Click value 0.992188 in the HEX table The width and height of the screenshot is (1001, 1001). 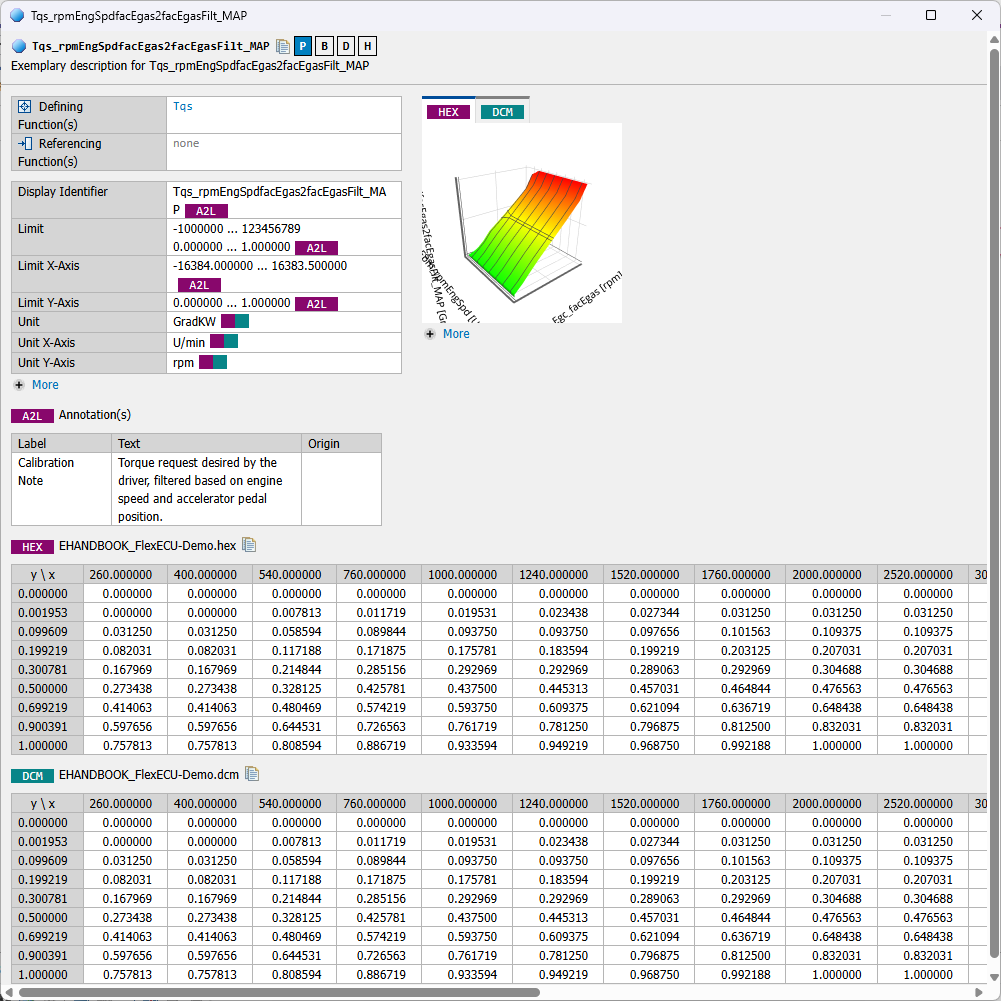click(739, 746)
